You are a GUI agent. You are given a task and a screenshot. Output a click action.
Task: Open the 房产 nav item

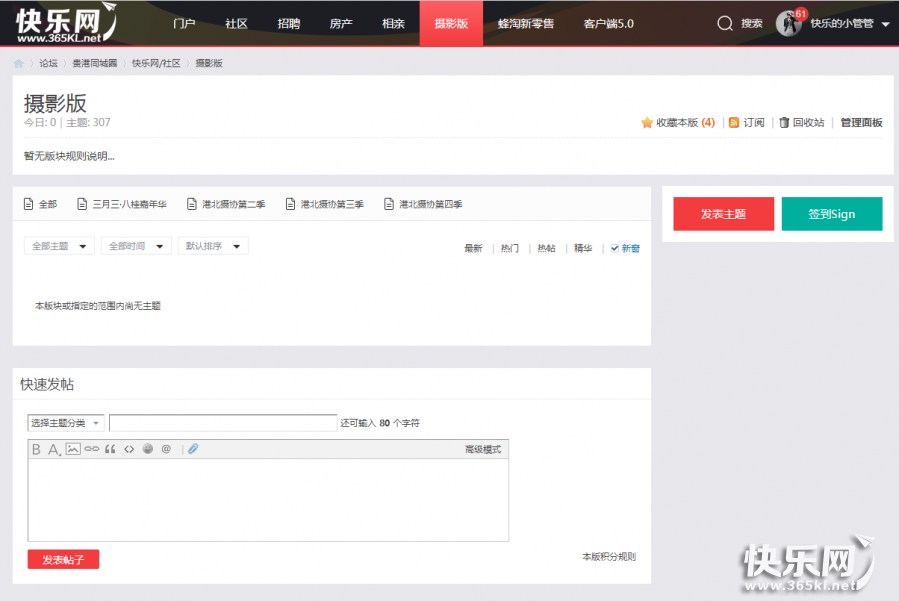pyautogui.click(x=341, y=24)
